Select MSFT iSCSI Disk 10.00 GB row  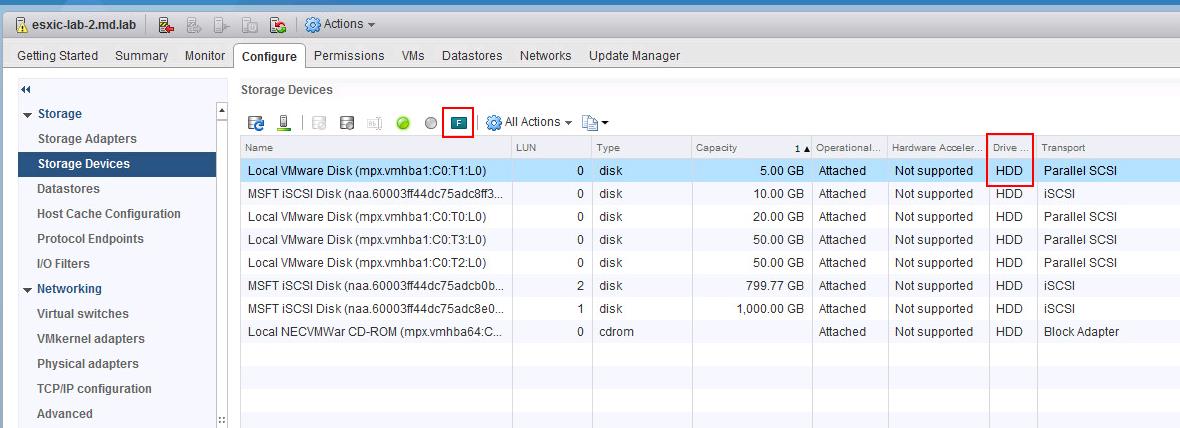click(710, 194)
